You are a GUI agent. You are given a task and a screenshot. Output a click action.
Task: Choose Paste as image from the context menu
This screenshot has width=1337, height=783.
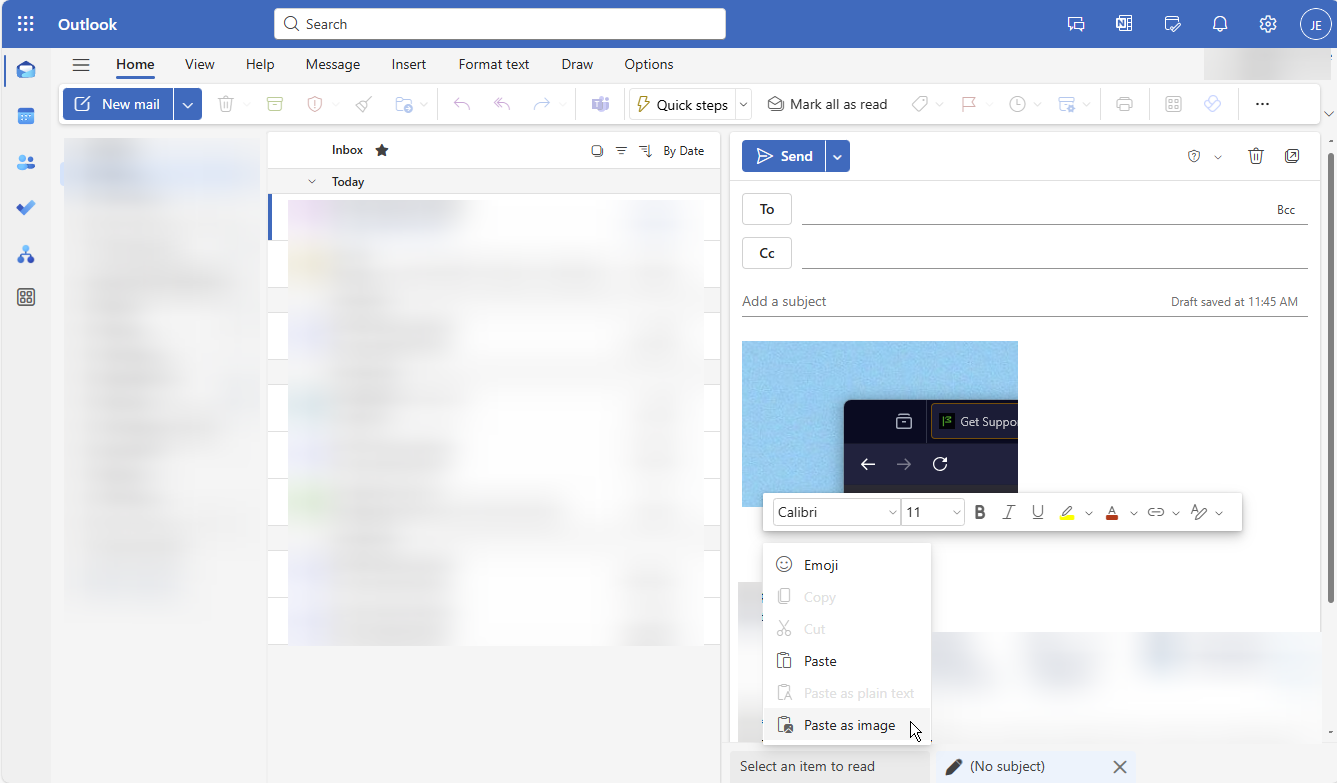847,725
